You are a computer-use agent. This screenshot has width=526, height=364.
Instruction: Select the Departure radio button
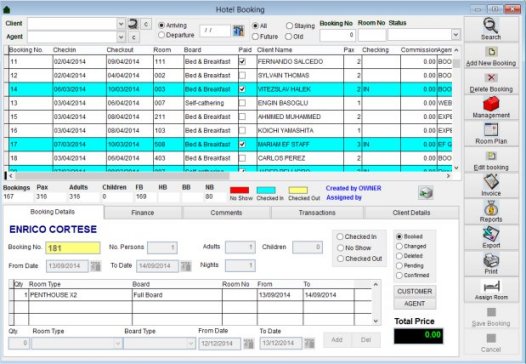click(x=161, y=35)
